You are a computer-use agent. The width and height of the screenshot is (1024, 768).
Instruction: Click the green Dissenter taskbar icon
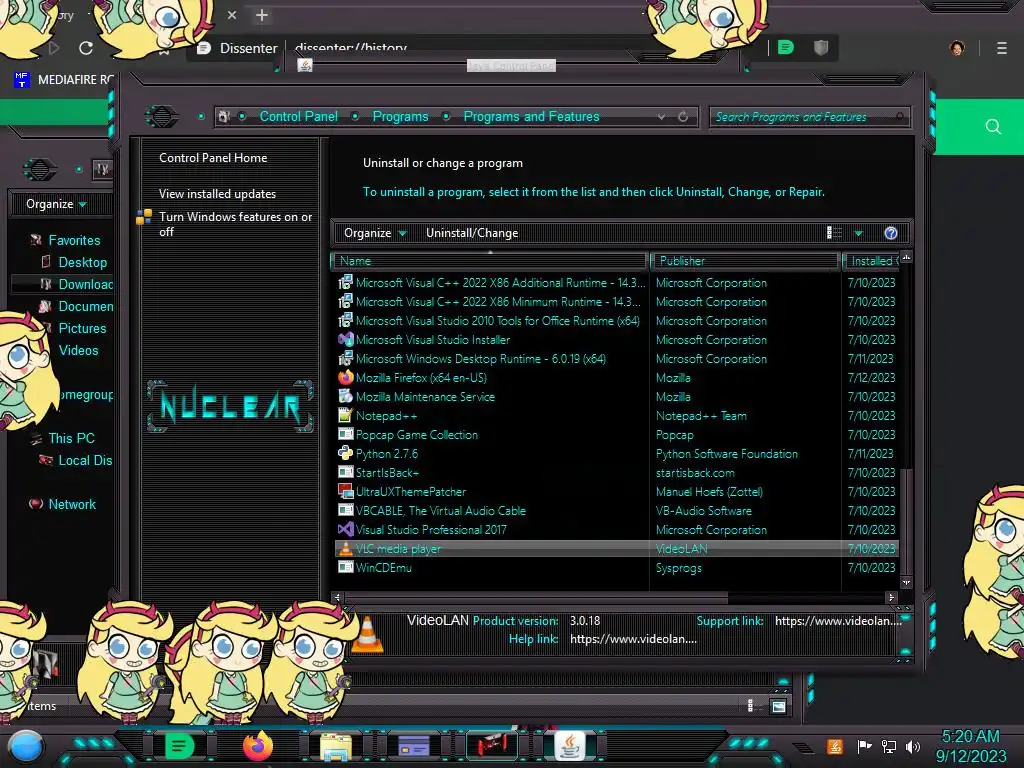tap(180, 745)
